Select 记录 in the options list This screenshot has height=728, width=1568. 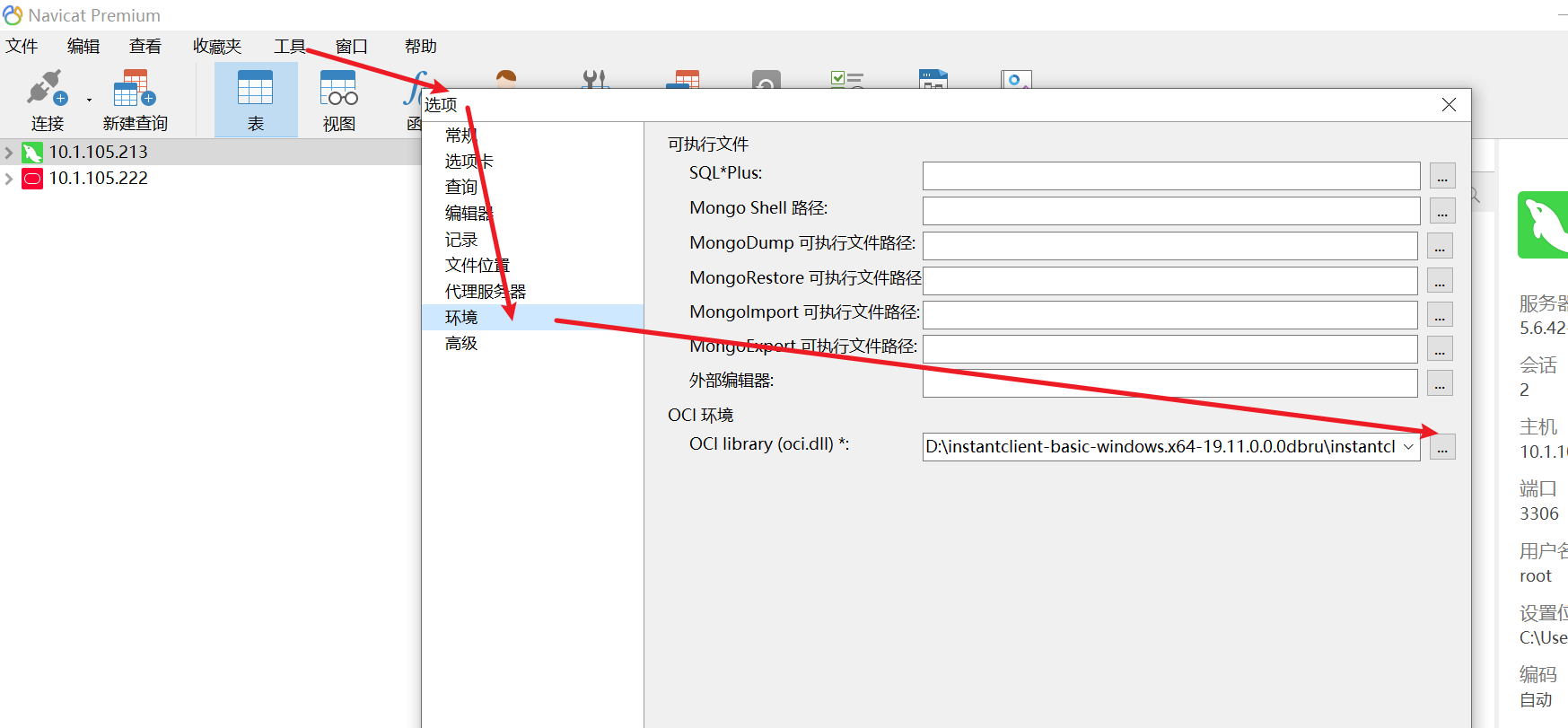click(x=461, y=240)
